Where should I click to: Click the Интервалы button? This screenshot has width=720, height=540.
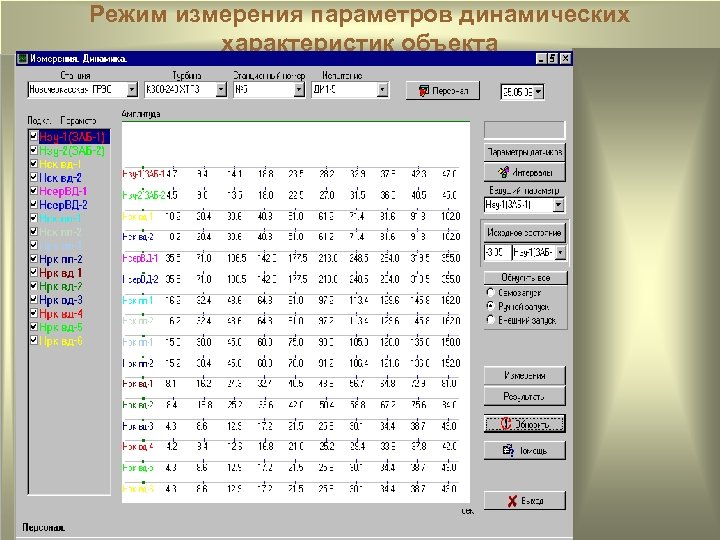[x=524, y=172]
